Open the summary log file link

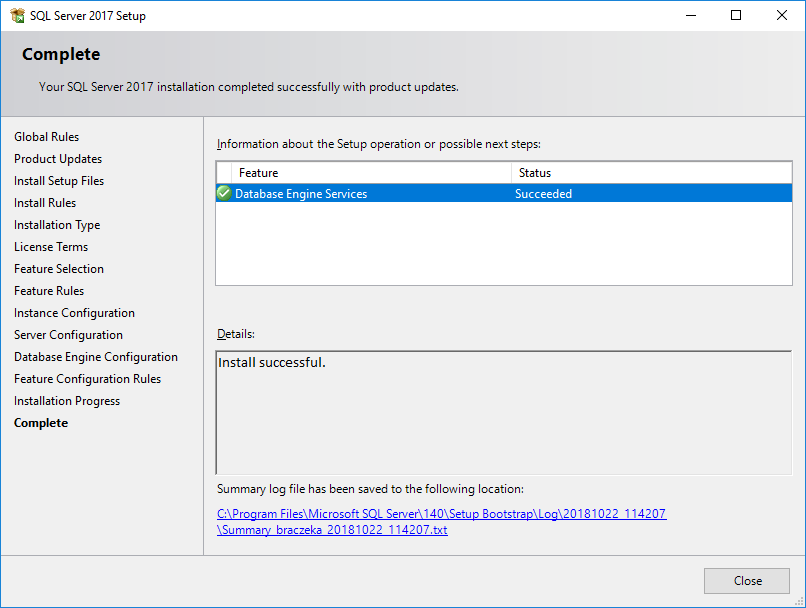click(x=442, y=522)
